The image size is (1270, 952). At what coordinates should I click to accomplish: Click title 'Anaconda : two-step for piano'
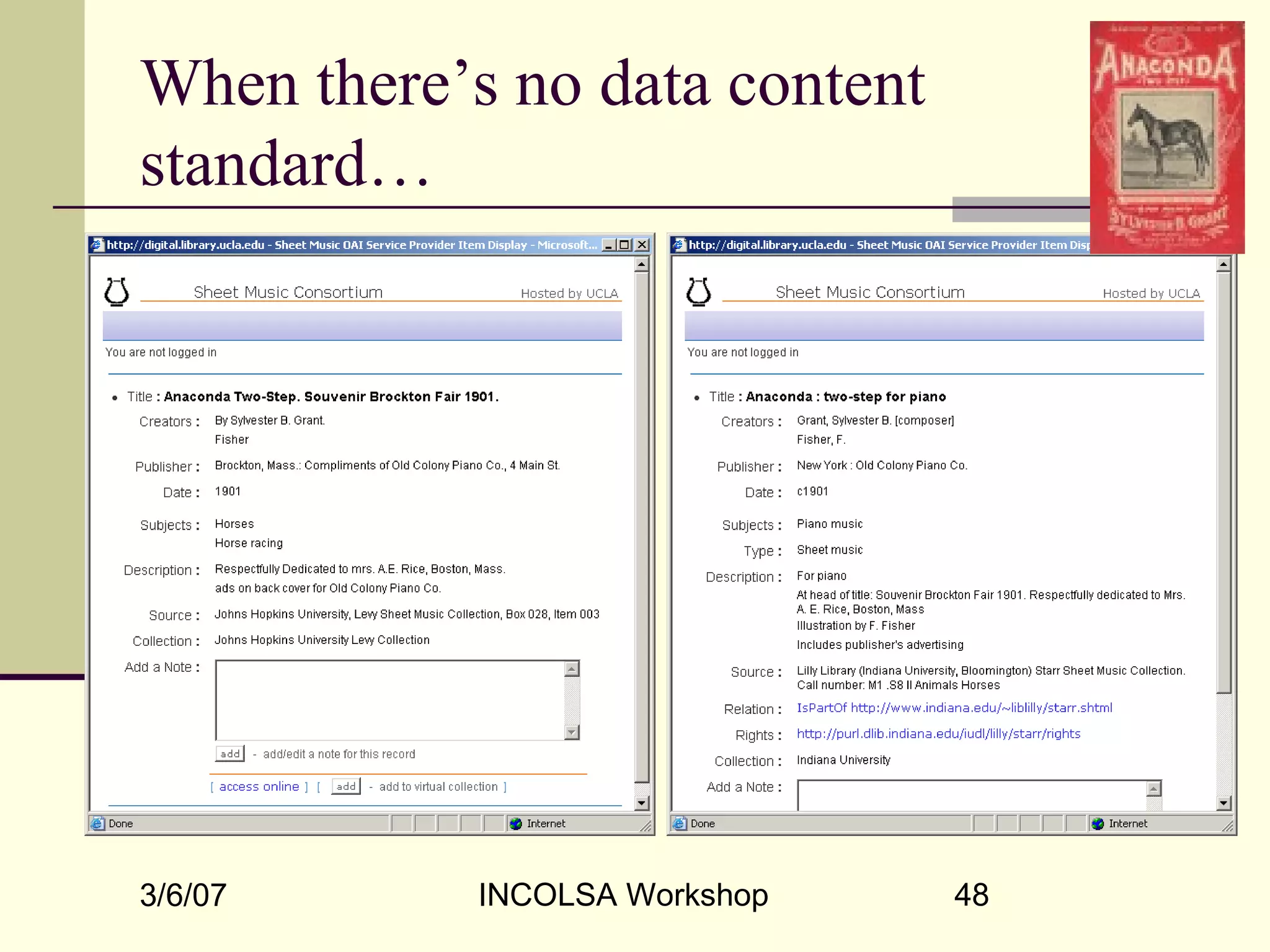(x=846, y=397)
